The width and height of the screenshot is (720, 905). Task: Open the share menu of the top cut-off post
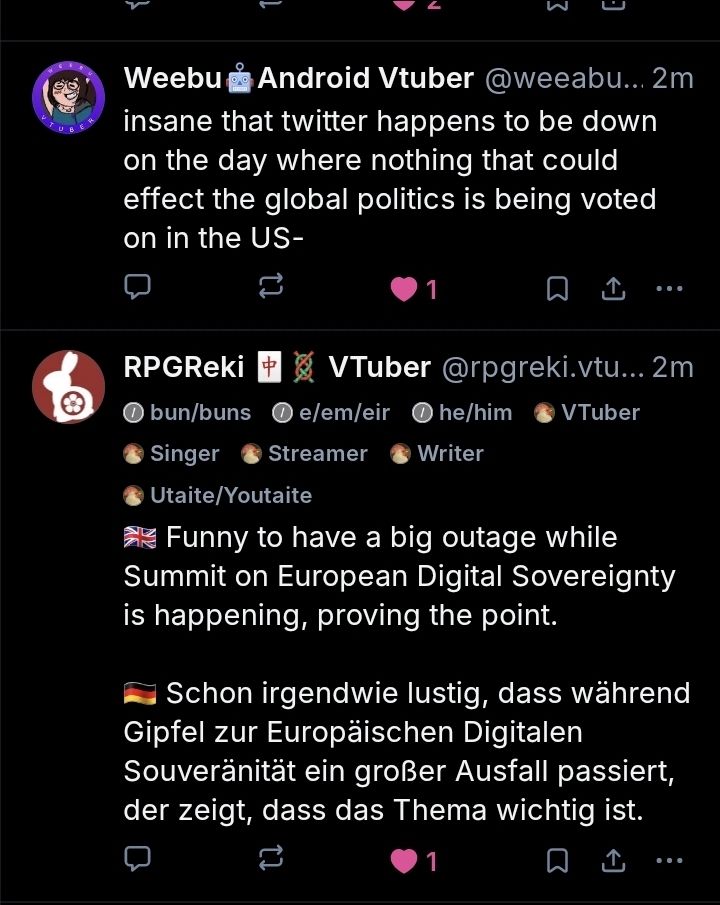pos(612,5)
